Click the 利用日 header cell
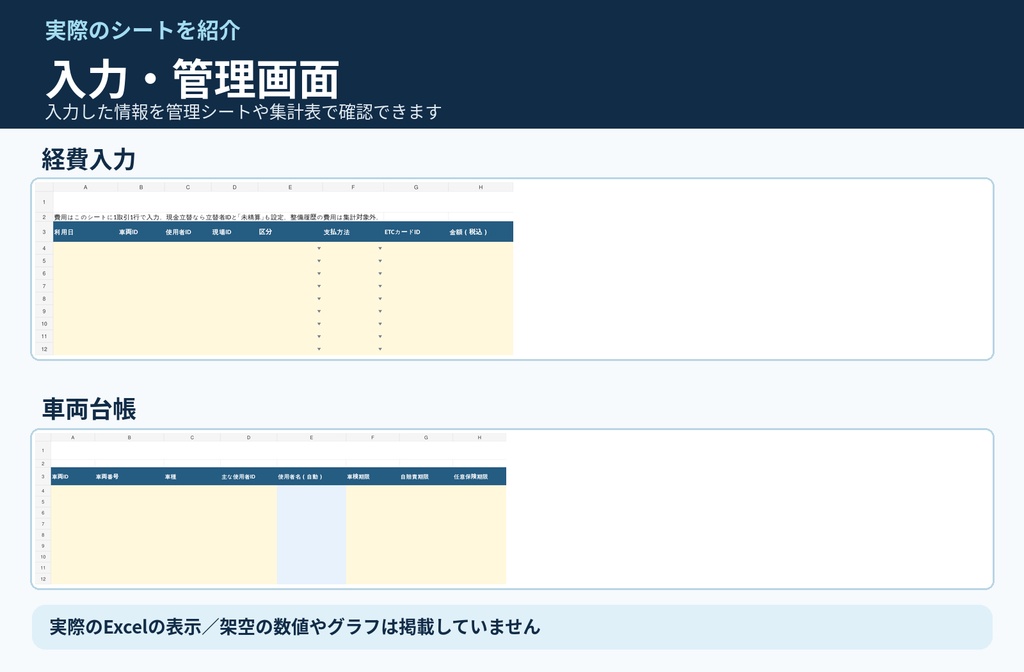Image resolution: width=1024 pixels, height=672 pixels. (86, 232)
